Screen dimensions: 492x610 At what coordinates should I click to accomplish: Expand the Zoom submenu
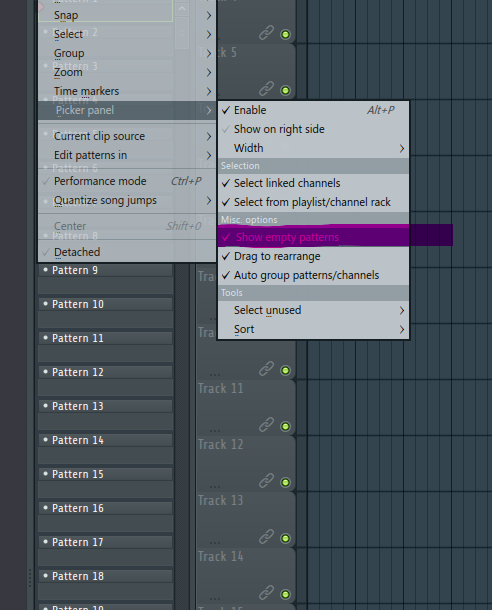pos(127,72)
